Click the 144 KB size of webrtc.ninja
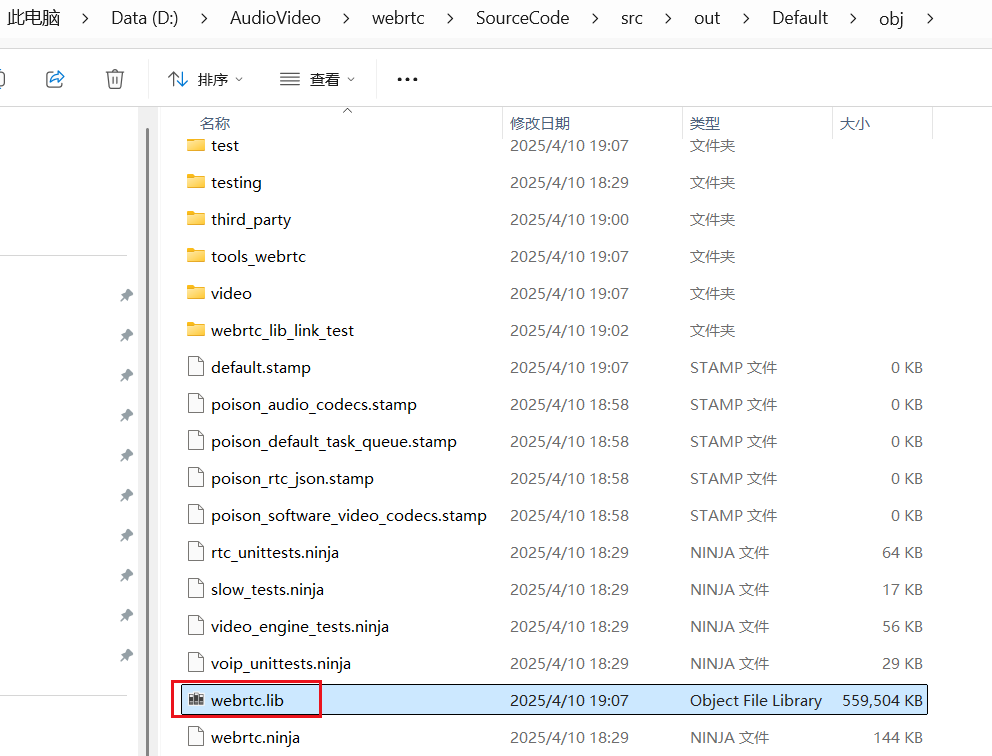 pos(898,737)
